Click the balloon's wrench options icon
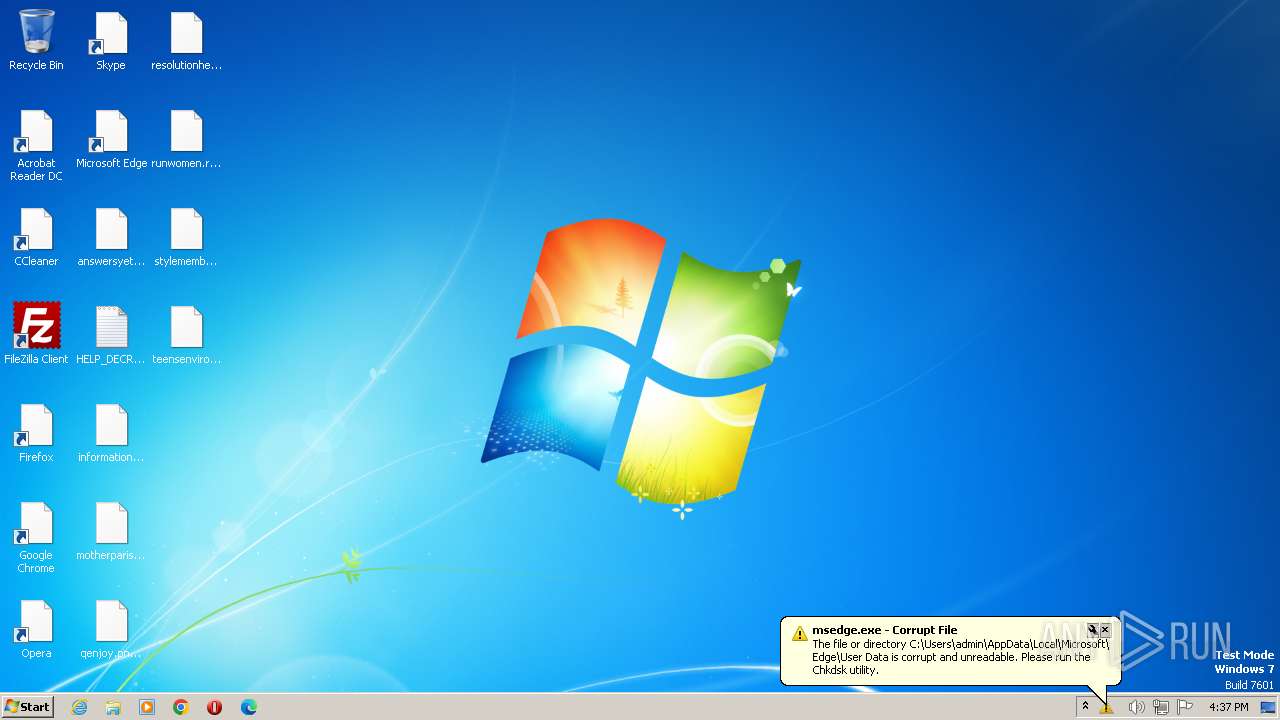Screen dimensions: 1280x720 click(x=1093, y=630)
